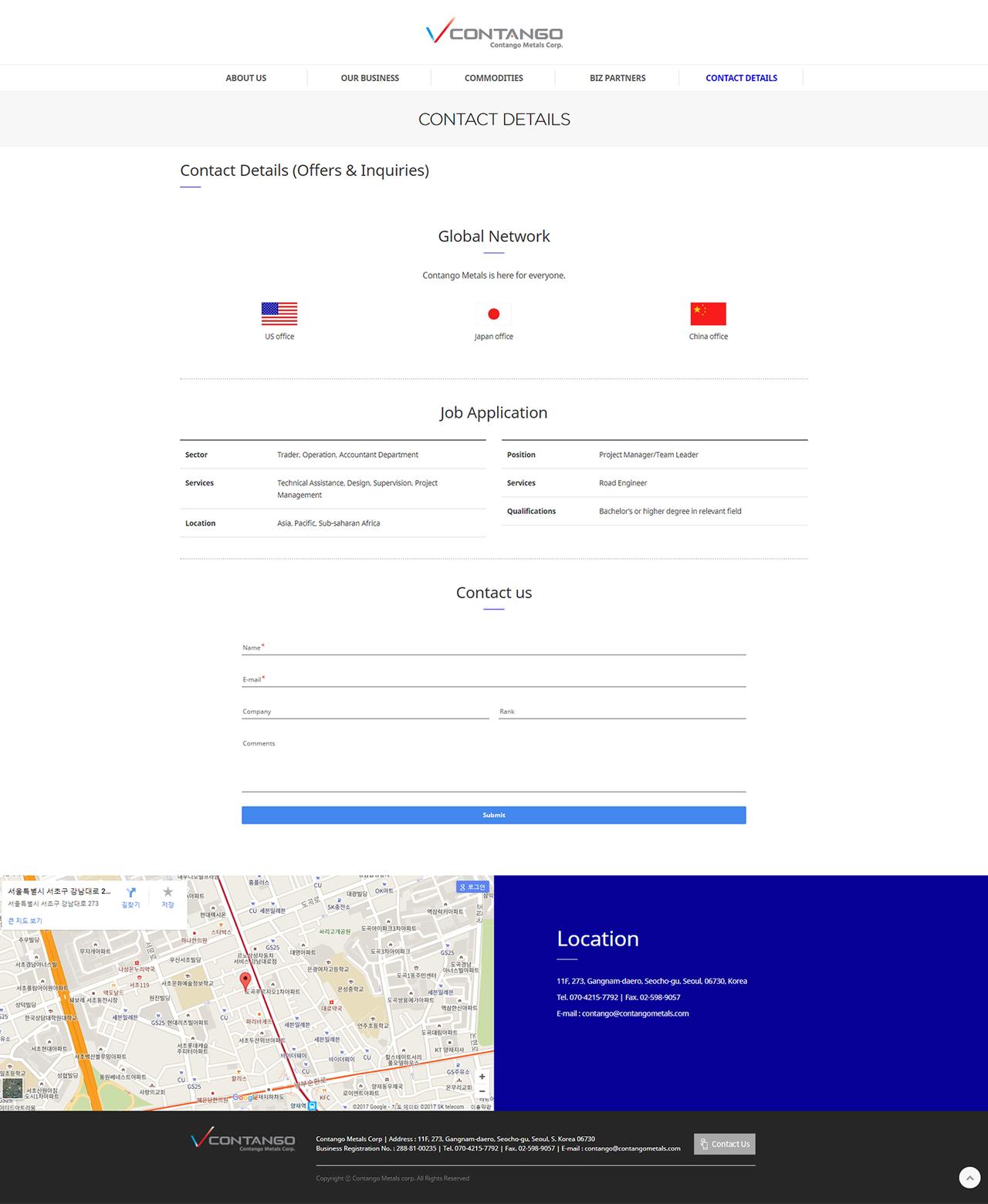
Task: Open the About Us menu
Action: click(x=246, y=78)
